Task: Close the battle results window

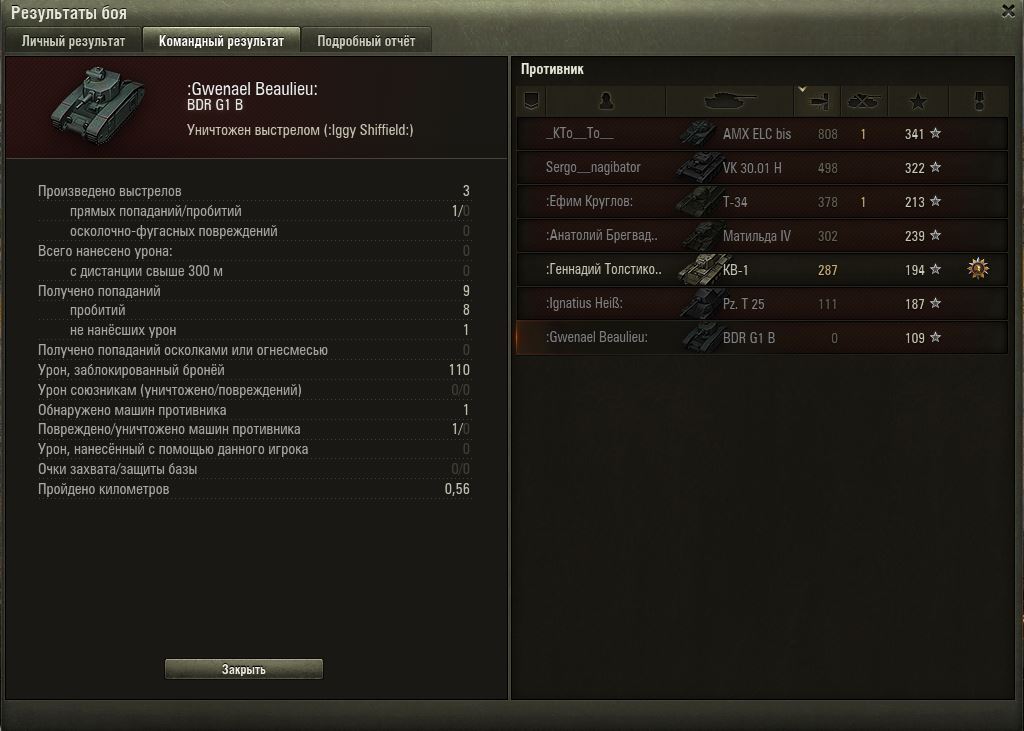Action: (1008, 12)
